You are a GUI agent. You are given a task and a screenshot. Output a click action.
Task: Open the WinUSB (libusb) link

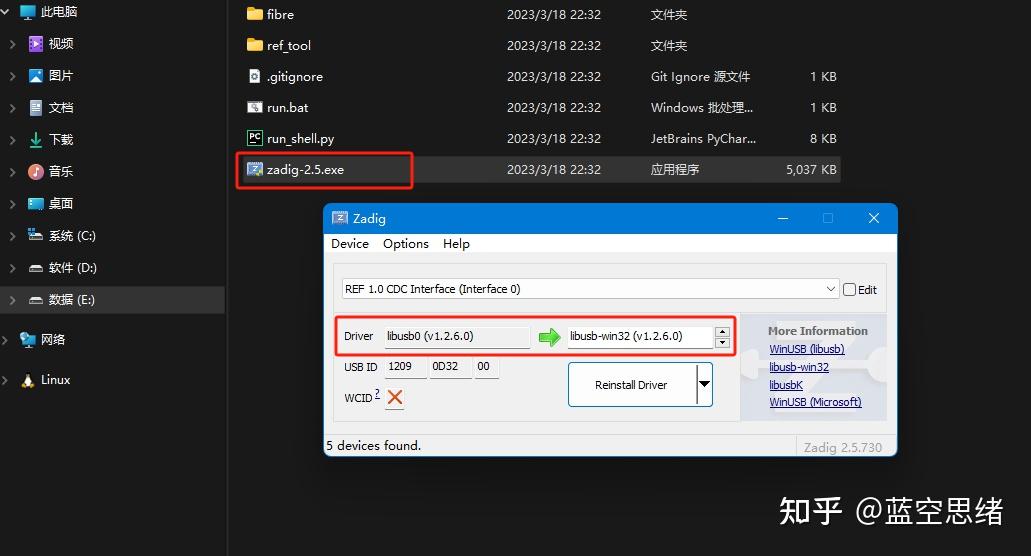pyautogui.click(x=807, y=349)
